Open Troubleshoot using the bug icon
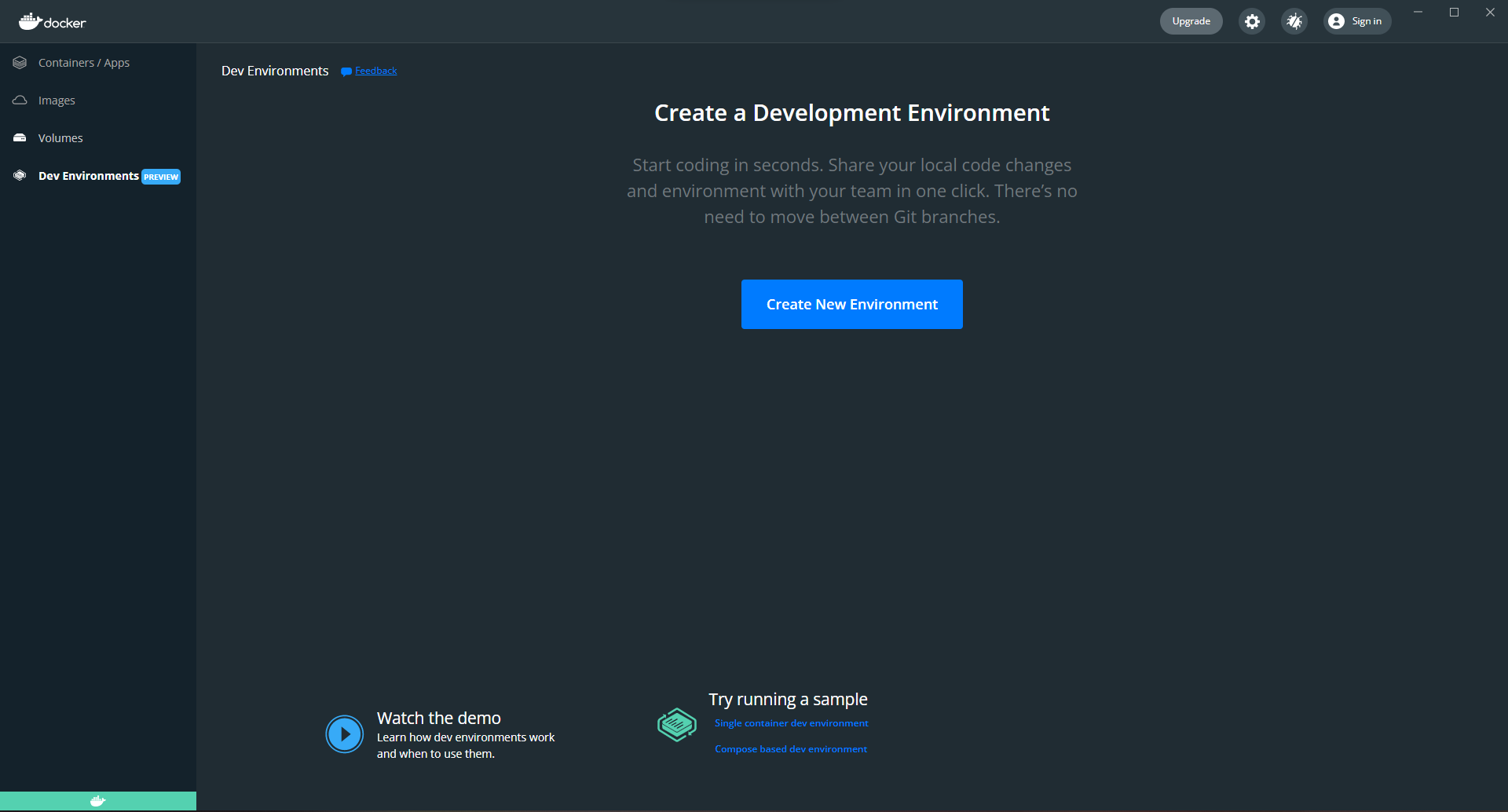The width and height of the screenshot is (1508, 812). click(1294, 21)
